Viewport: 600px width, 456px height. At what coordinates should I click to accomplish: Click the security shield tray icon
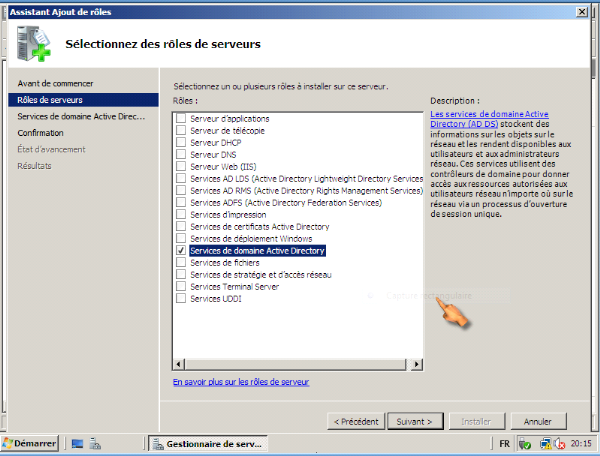(x=525, y=444)
